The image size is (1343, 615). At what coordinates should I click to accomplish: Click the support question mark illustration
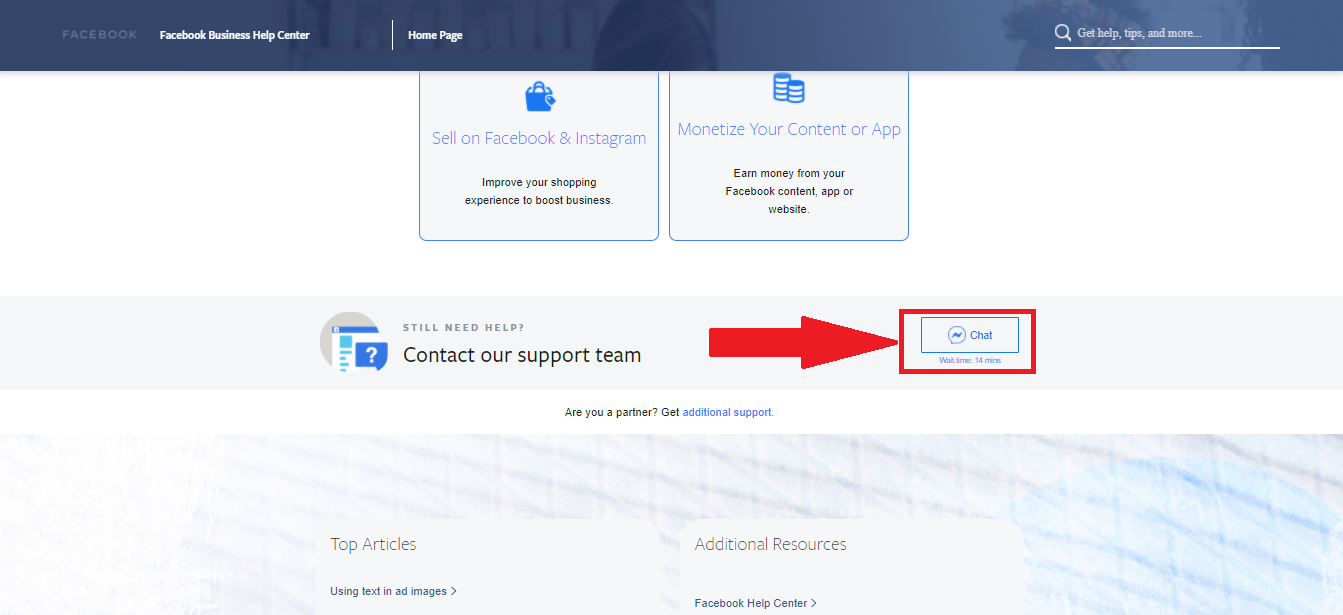click(x=354, y=342)
